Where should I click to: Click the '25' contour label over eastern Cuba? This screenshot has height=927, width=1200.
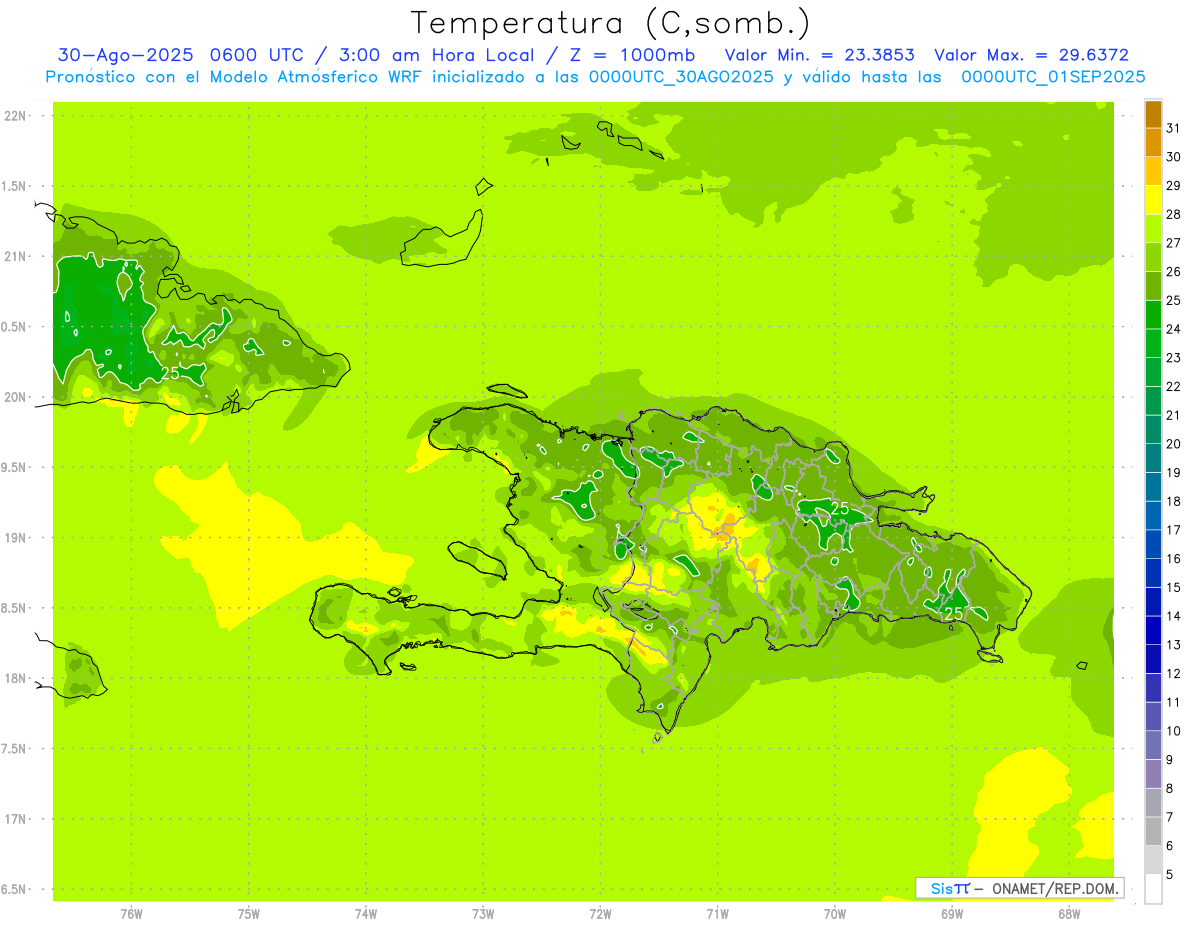pos(170,373)
